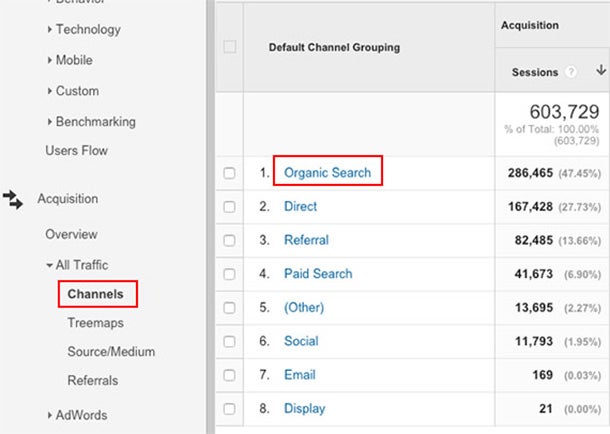Collapse the All Traffic section arrow
This screenshot has width=610, height=434.
click(49, 265)
